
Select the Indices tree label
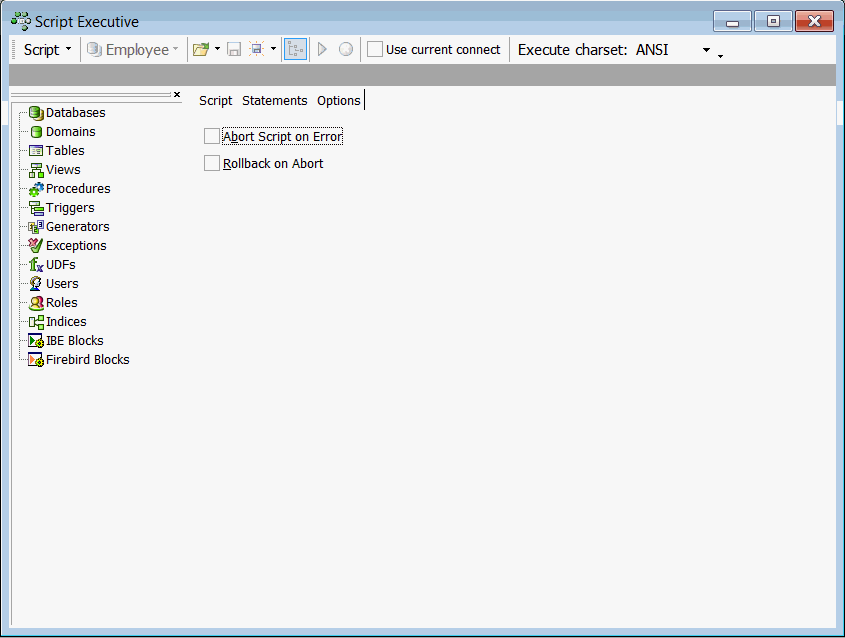coord(66,322)
